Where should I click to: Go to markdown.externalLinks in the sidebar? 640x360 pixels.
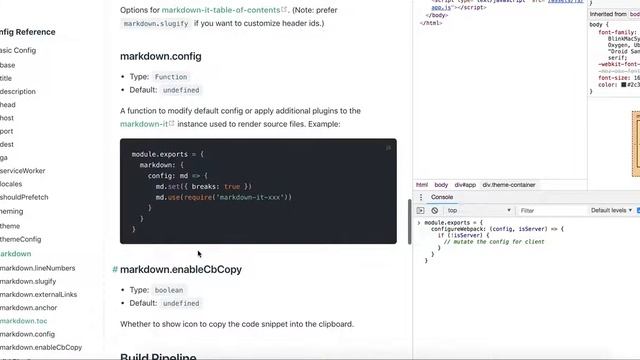click(x=38, y=294)
